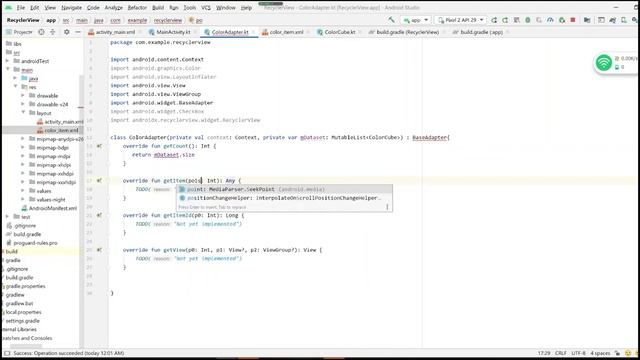Open Project panel gear settings
640x360 pixels.
(67, 32)
